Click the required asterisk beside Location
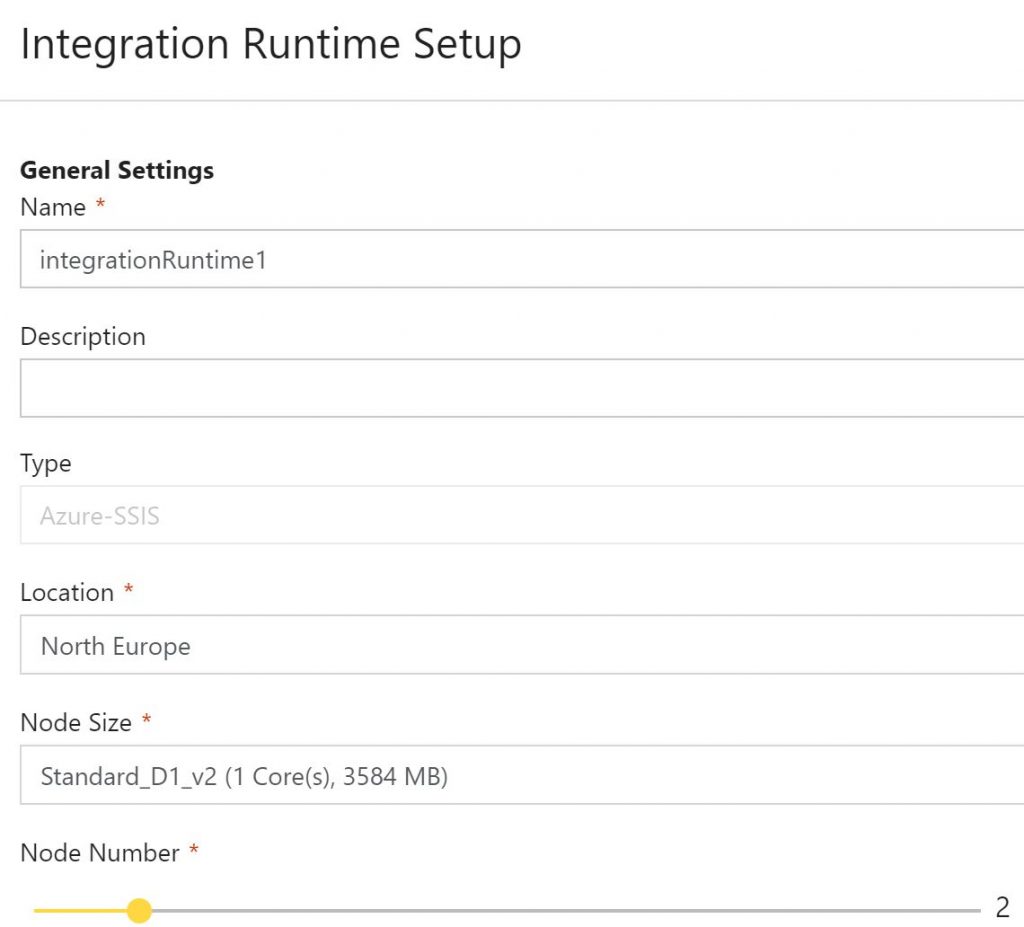Screen dimensions: 1024x927 [128, 591]
